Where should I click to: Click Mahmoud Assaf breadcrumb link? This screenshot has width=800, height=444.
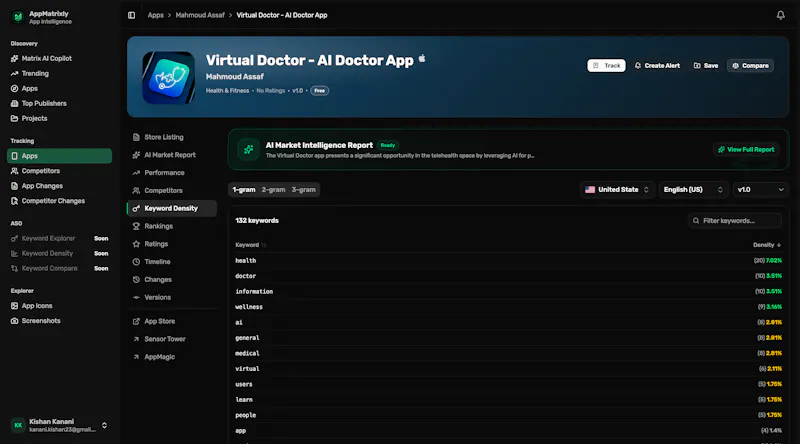[x=200, y=15]
